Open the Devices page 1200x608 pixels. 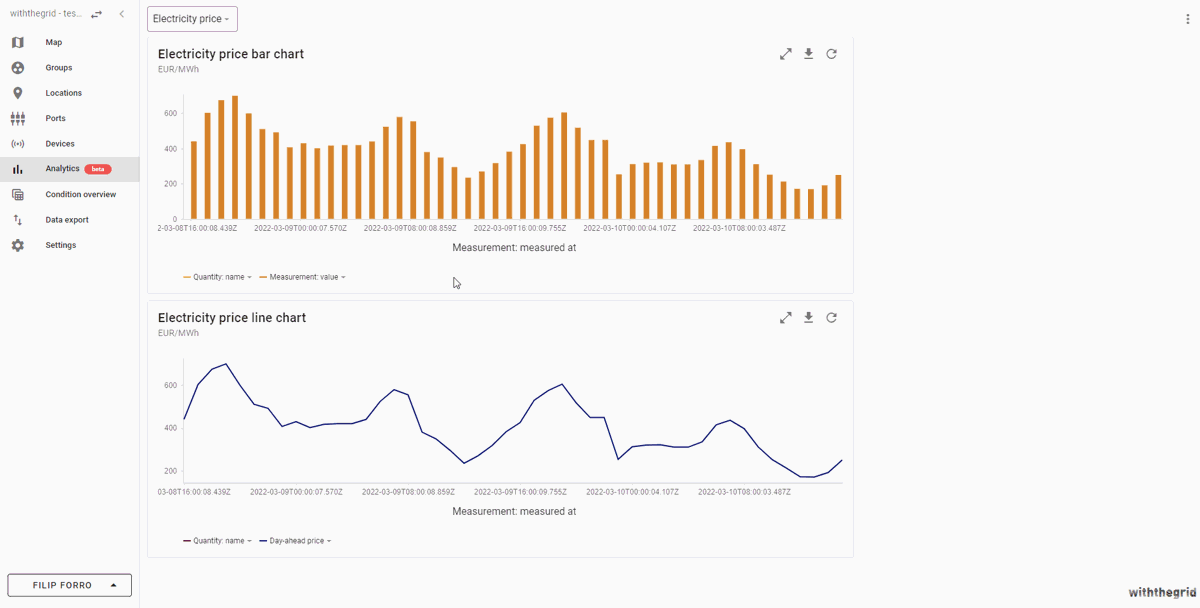point(60,144)
